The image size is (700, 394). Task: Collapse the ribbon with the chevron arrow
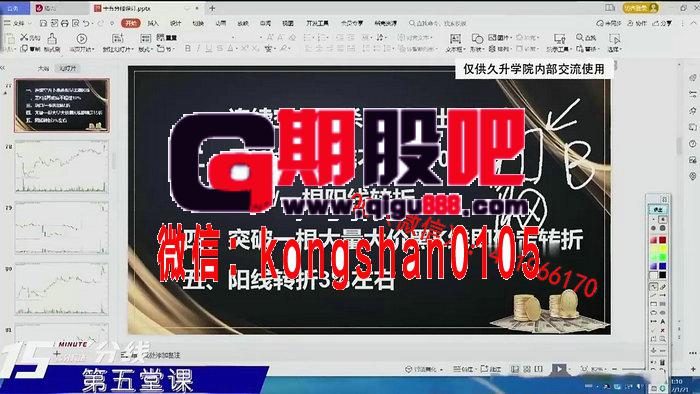click(692, 23)
